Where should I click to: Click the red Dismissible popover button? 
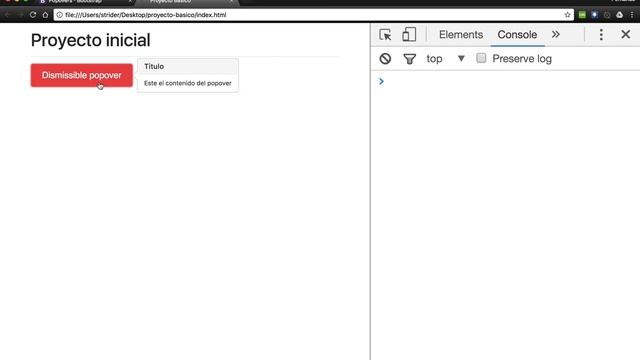click(82, 75)
